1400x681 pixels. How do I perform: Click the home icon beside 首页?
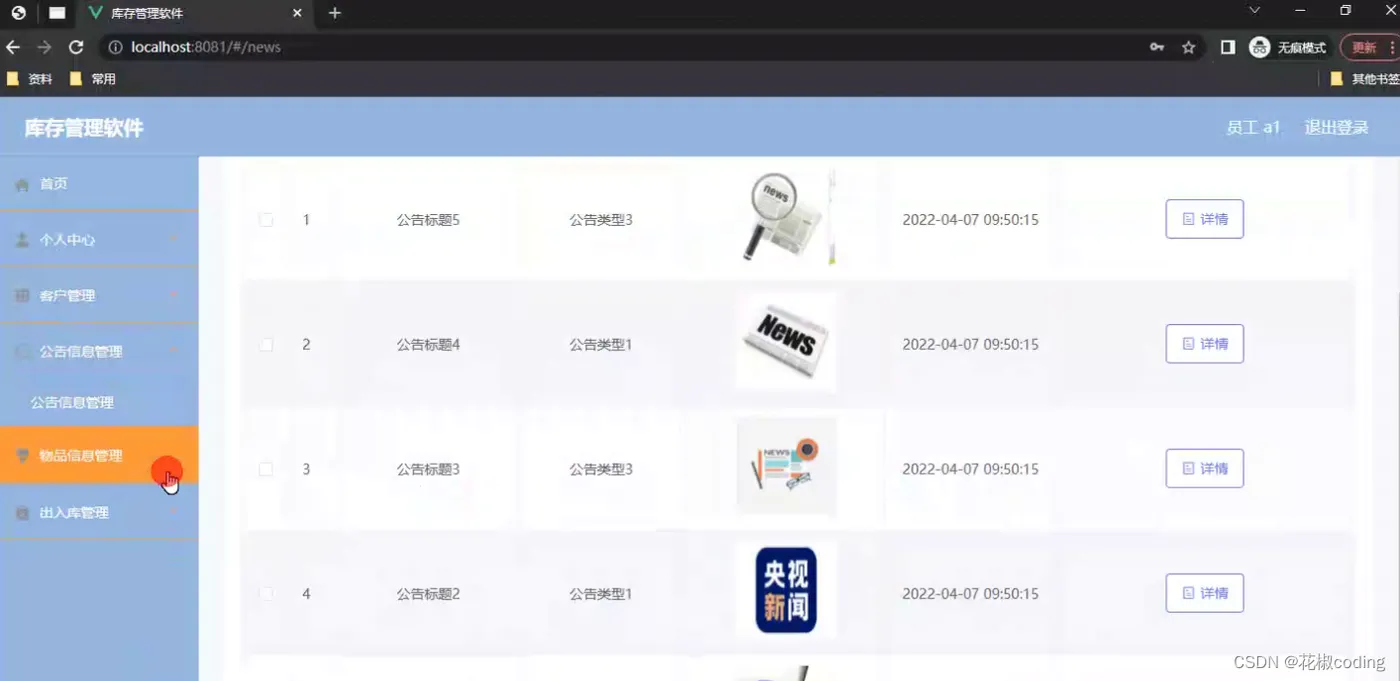point(22,185)
